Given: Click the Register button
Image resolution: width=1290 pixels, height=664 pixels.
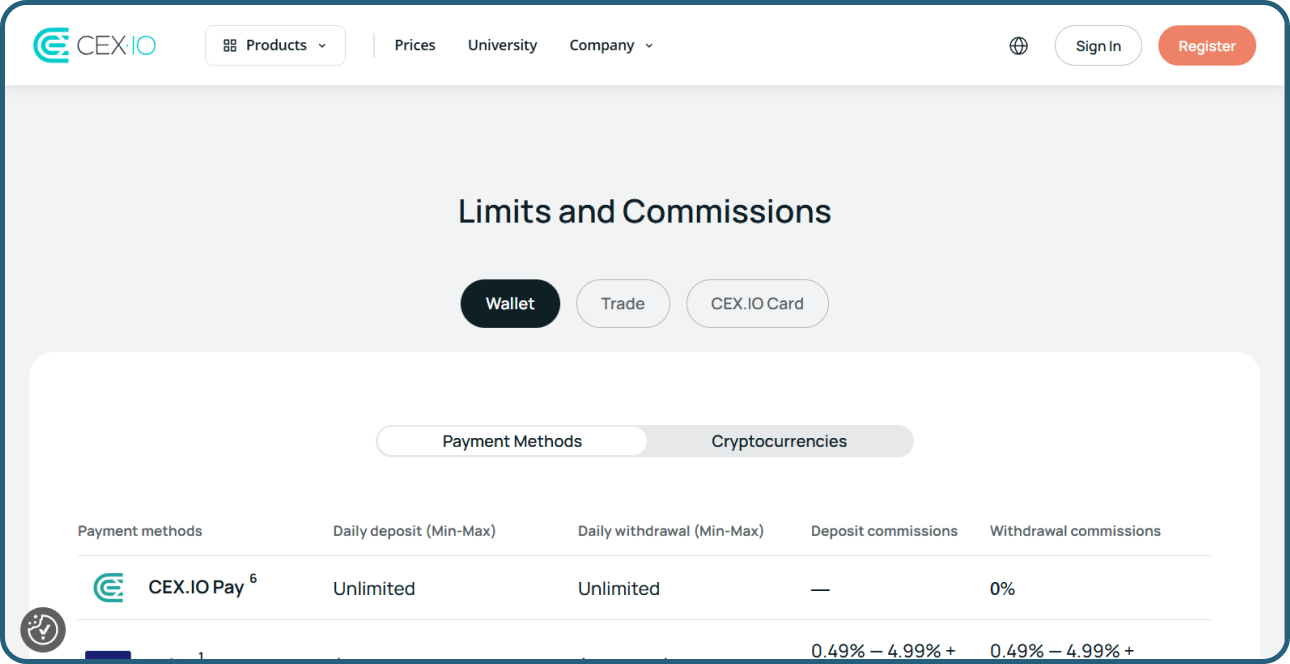Looking at the screenshot, I should (x=1206, y=45).
